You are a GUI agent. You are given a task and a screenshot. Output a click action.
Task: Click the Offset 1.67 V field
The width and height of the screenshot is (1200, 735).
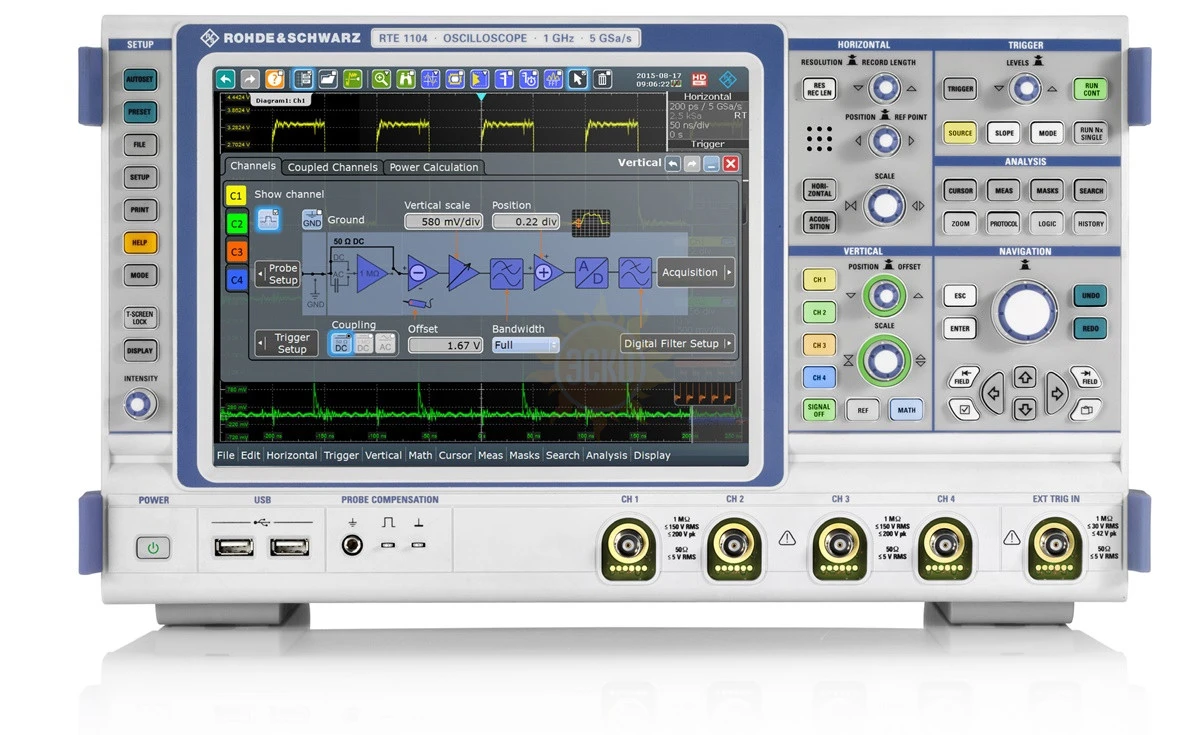(x=446, y=345)
